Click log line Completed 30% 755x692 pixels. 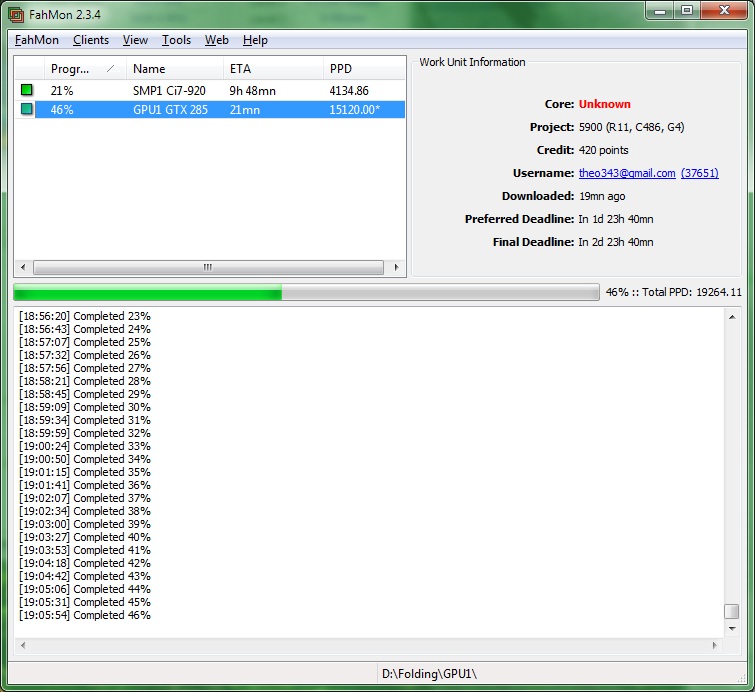pyautogui.click(x=85, y=407)
